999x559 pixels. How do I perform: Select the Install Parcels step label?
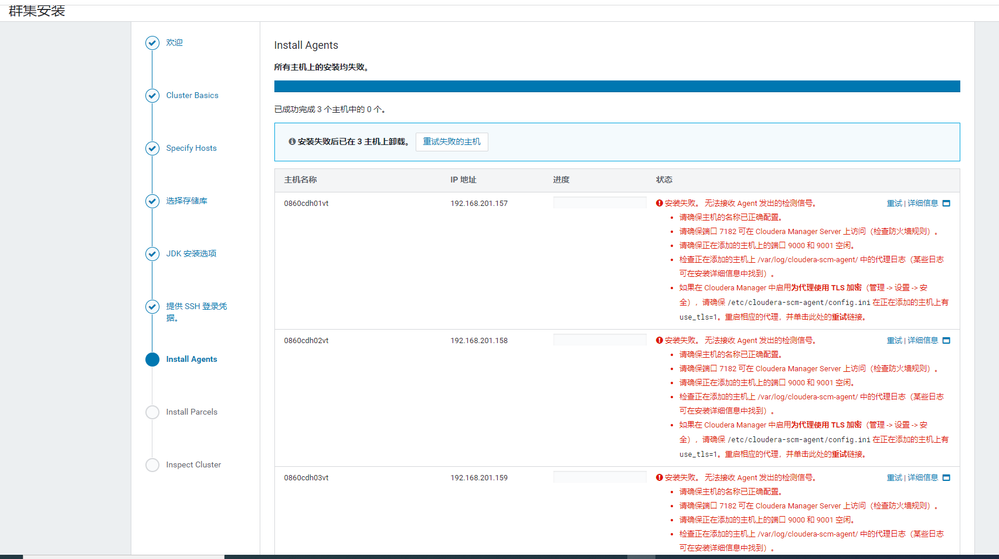[x=191, y=412]
